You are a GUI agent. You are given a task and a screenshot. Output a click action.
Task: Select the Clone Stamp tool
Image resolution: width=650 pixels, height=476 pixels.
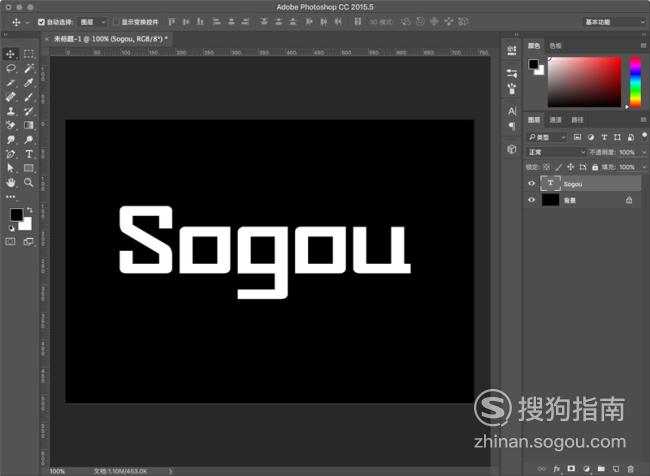click(x=10, y=111)
